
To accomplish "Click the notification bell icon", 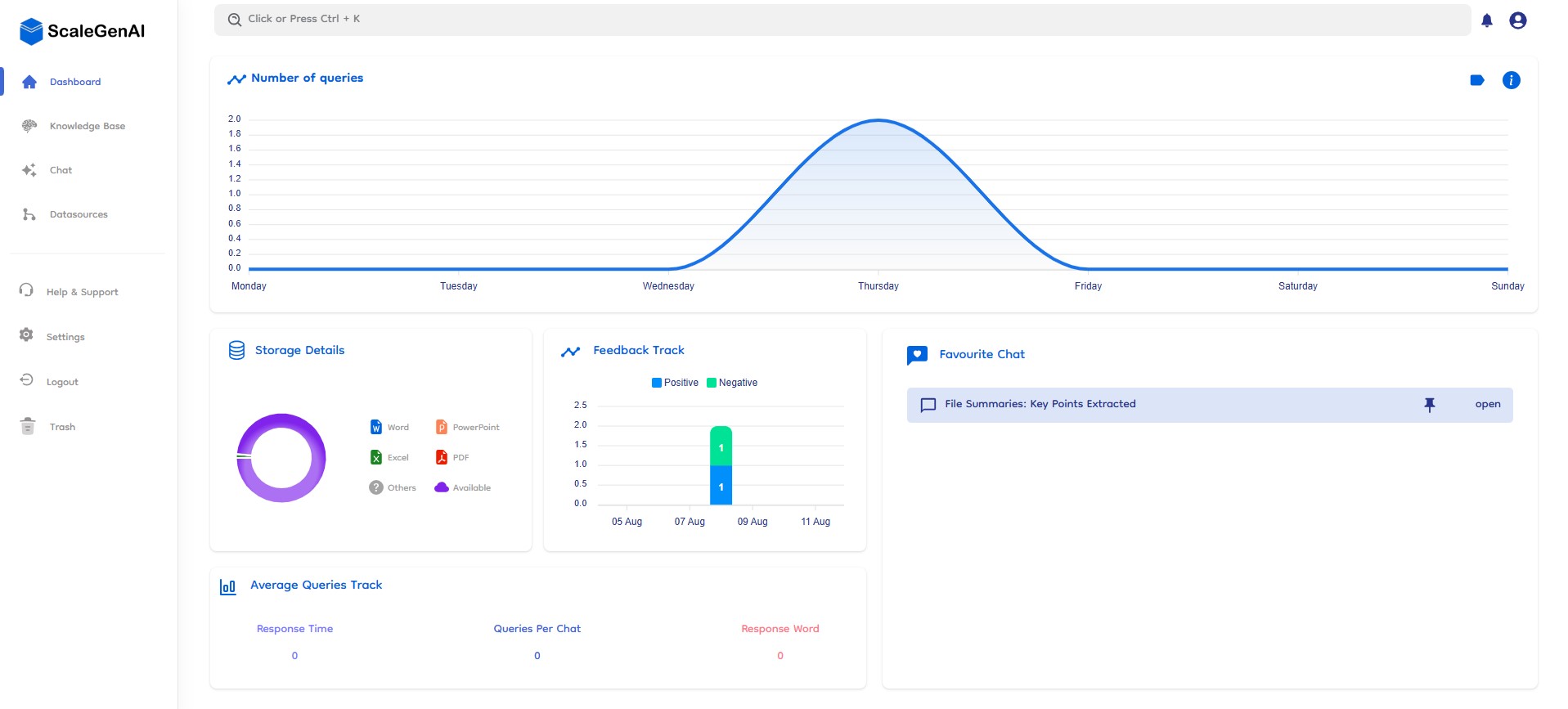I will [x=1486, y=20].
